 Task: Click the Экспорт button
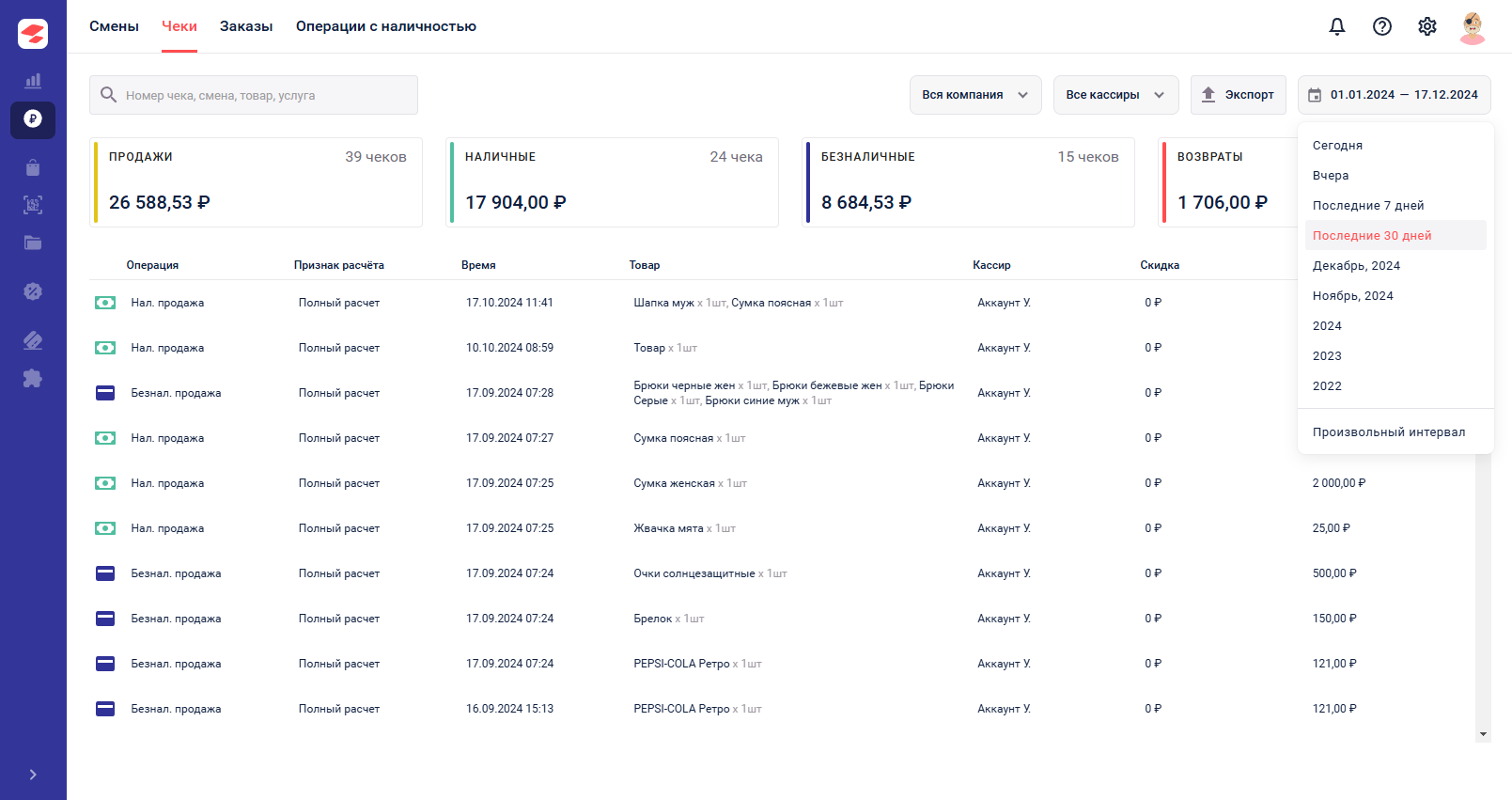pos(1239,95)
